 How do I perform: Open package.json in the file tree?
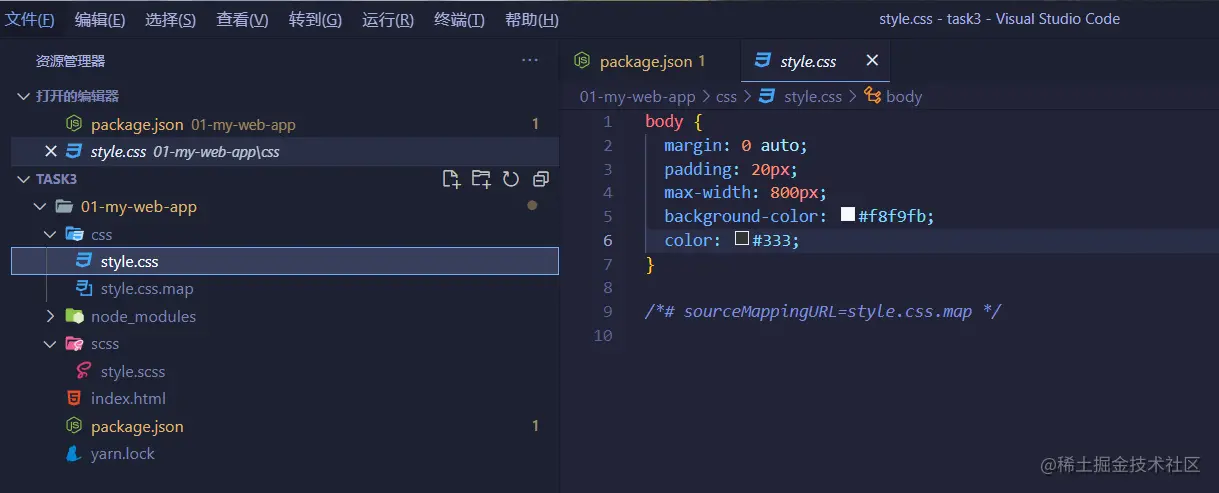pyautogui.click(x=137, y=427)
